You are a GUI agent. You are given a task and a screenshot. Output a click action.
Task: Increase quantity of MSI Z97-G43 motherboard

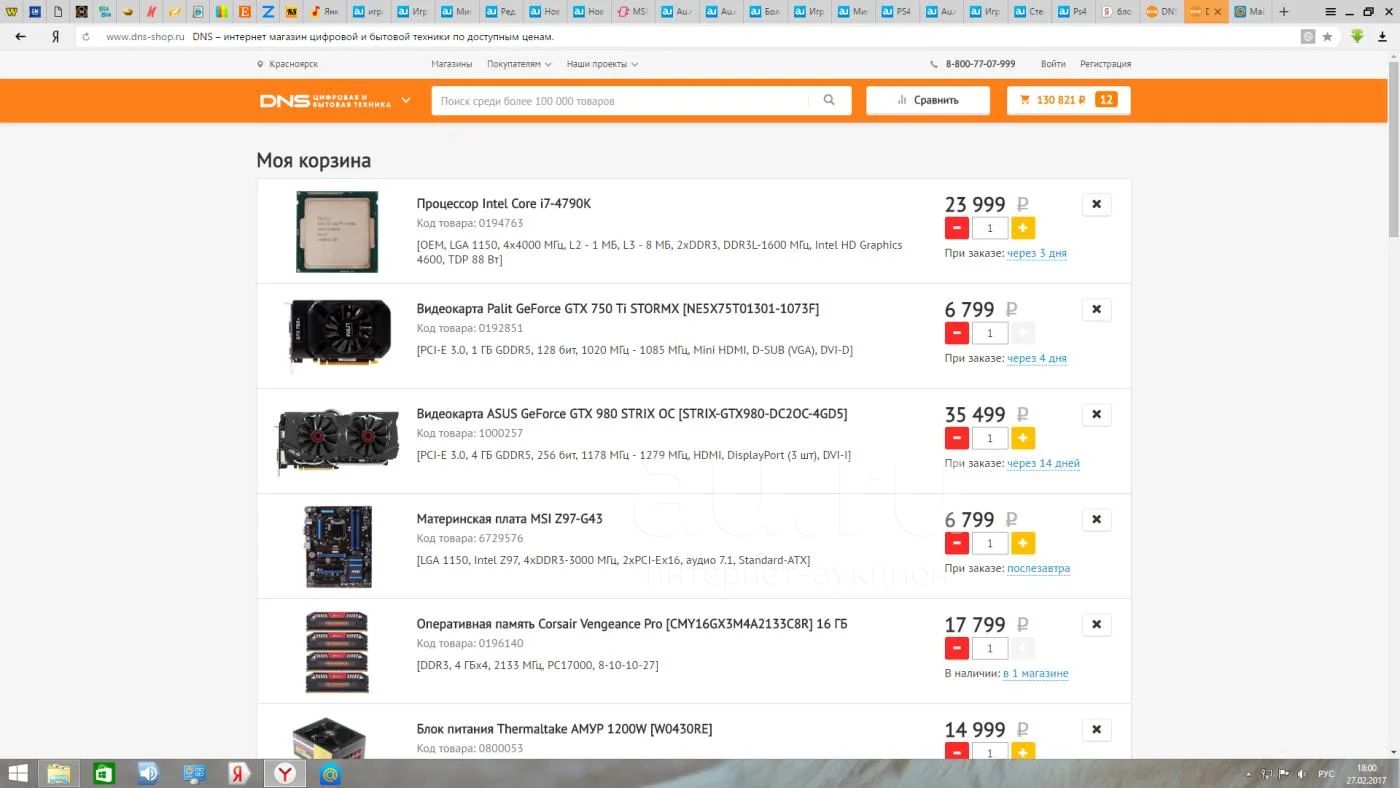click(x=1023, y=543)
